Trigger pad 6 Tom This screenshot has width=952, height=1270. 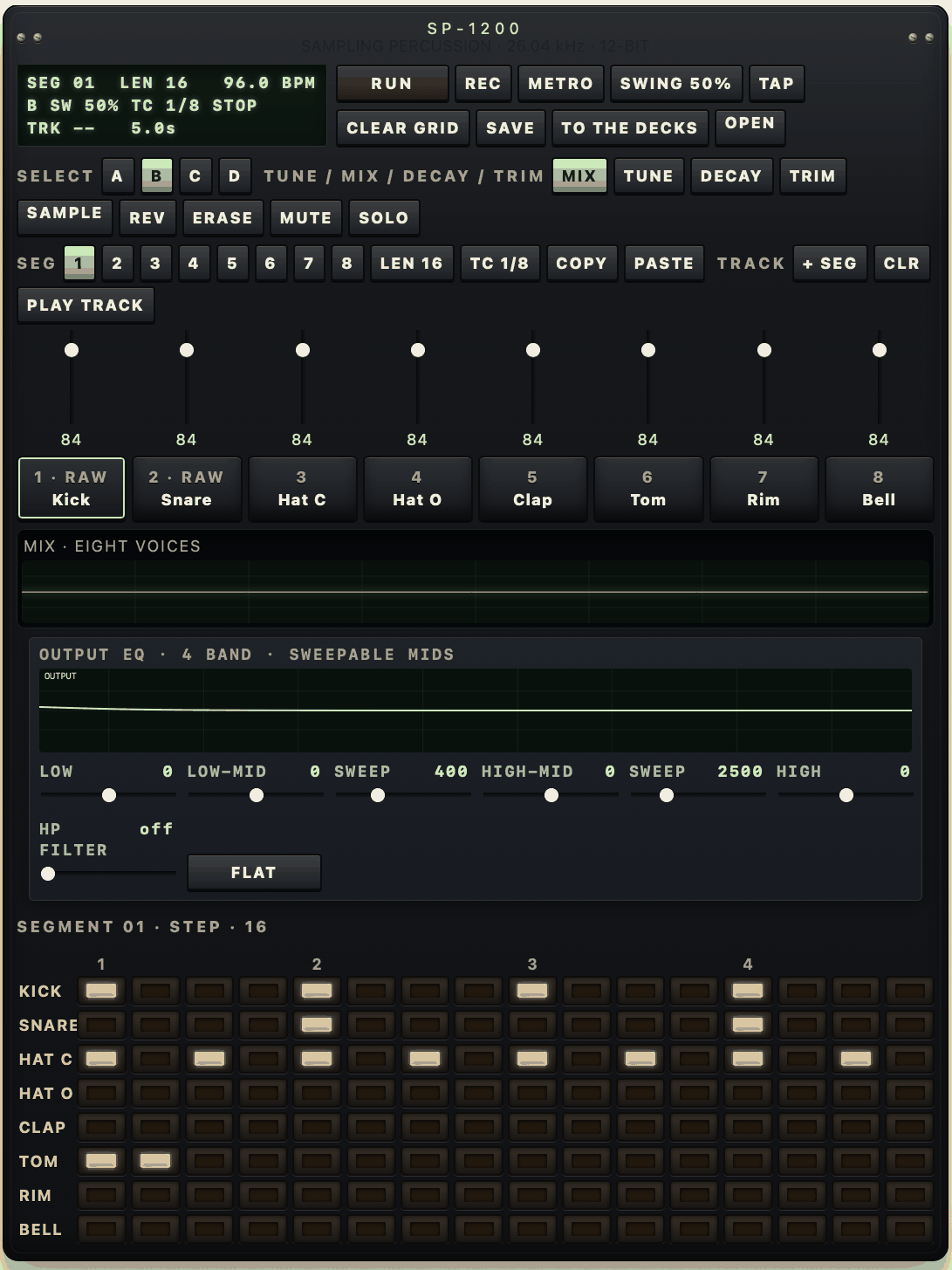(x=648, y=489)
